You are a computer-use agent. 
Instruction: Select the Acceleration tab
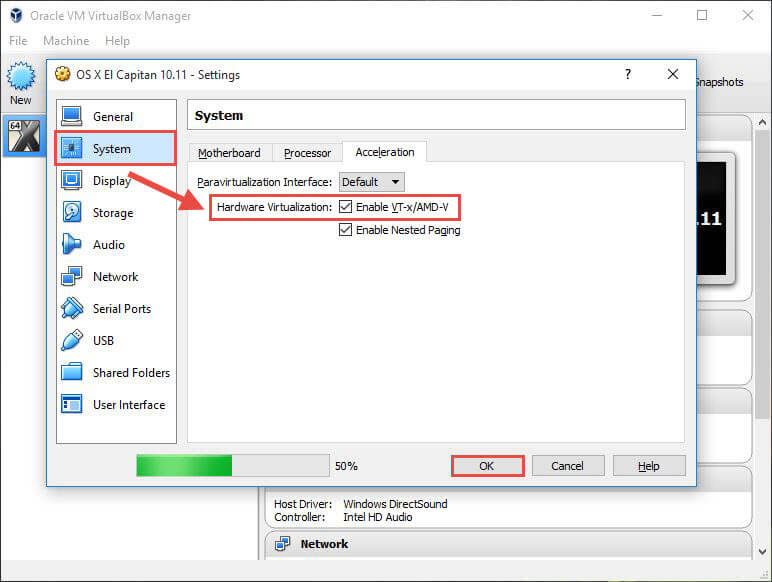pos(385,152)
